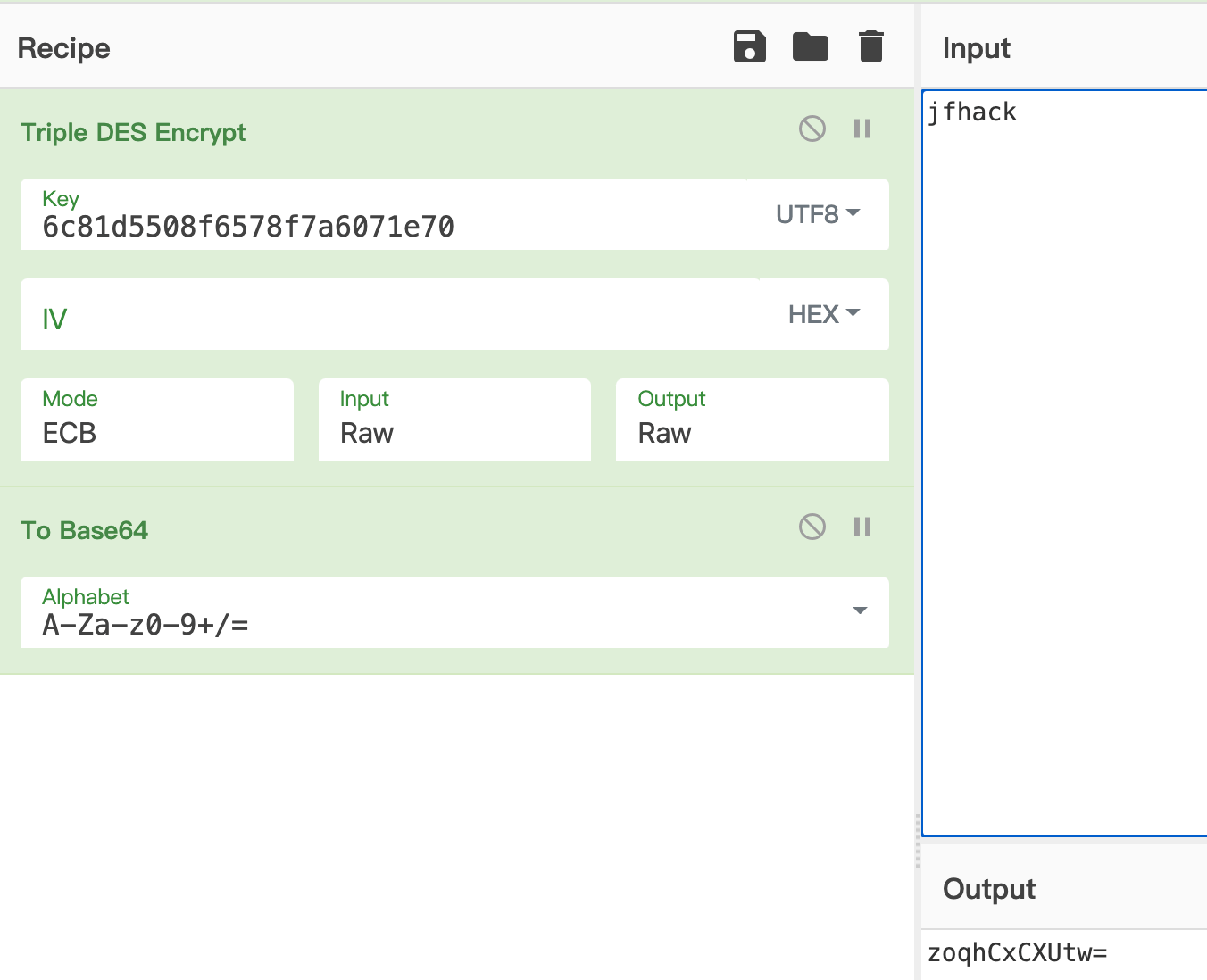Change the Triple DES Input Raw option

(x=454, y=420)
